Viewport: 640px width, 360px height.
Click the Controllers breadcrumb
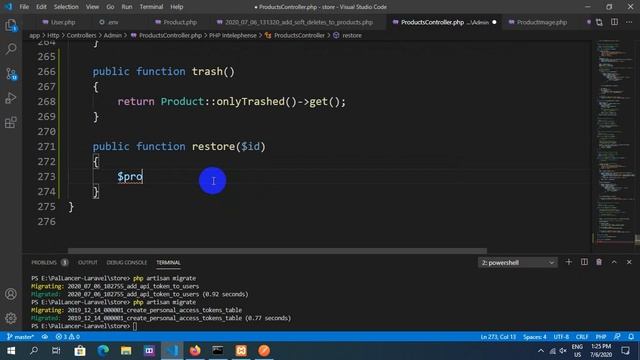[x=81, y=36]
